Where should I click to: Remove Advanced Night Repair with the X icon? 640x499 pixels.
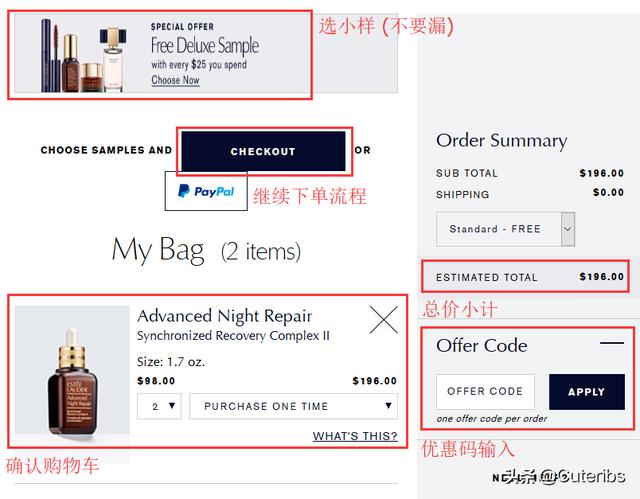[x=383, y=320]
